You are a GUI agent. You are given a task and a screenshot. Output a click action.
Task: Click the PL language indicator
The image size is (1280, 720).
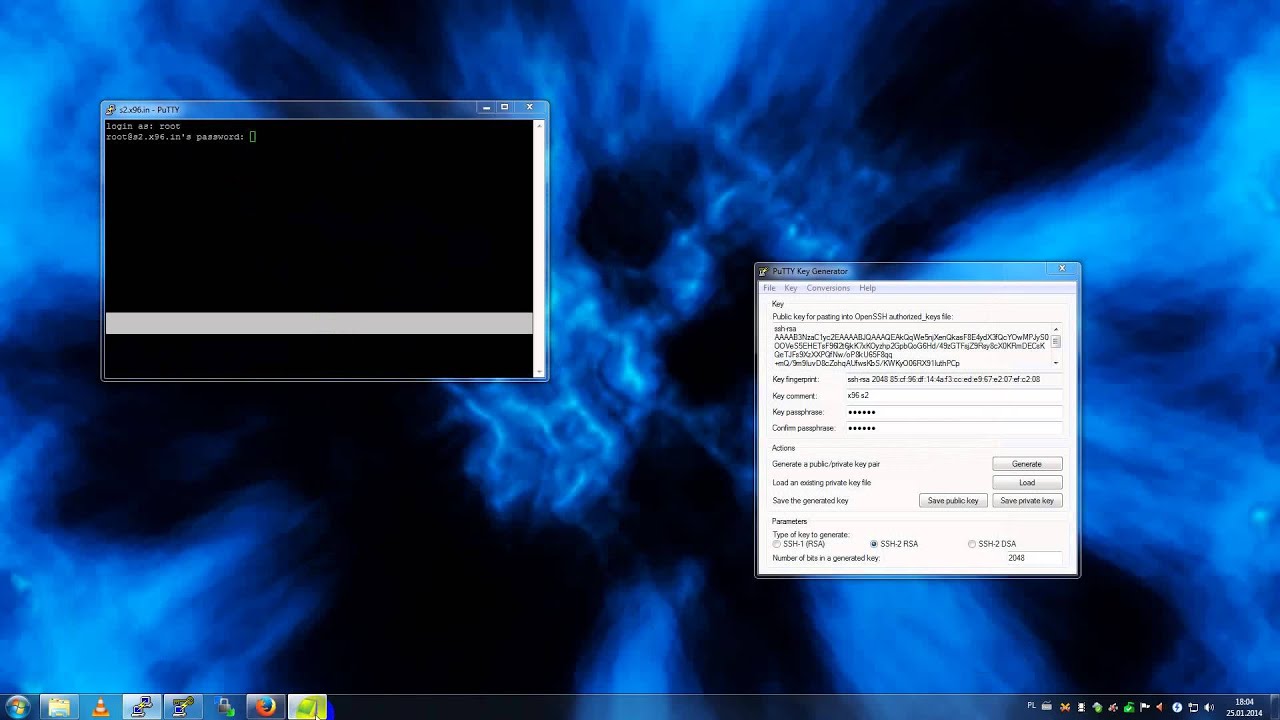(x=1032, y=706)
